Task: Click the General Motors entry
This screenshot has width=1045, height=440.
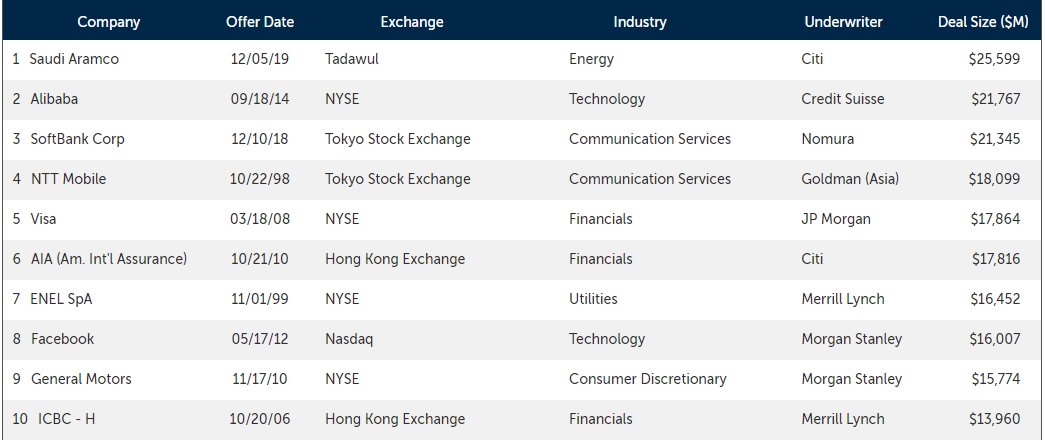Action: coord(81,379)
